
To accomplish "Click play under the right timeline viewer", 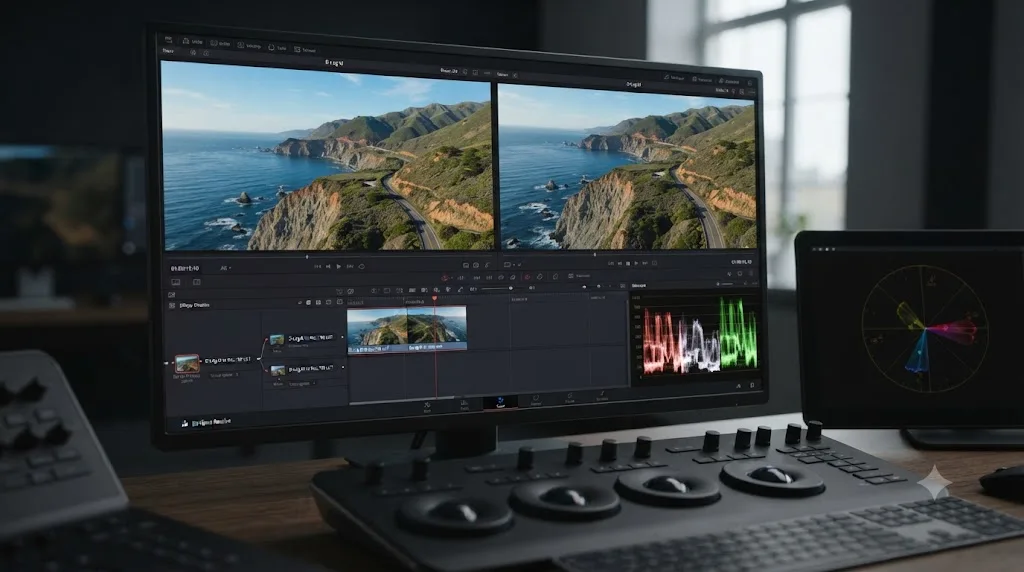I will (x=636, y=263).
